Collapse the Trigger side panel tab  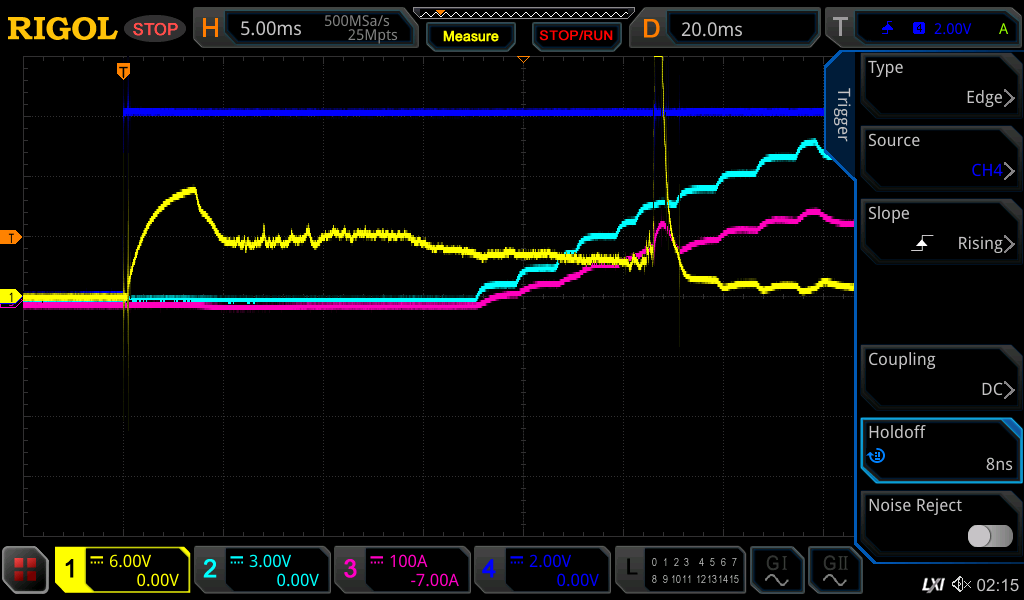(x=841, y=115)
